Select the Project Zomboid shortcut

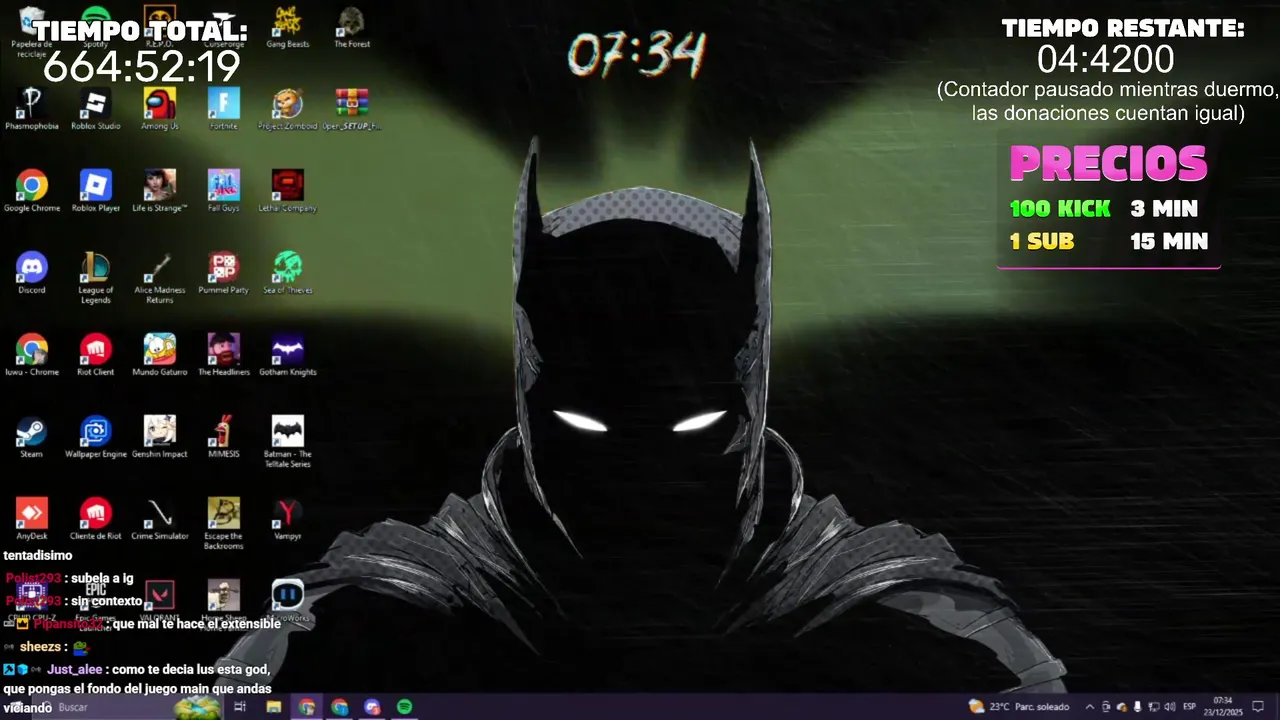pyautogui.click(x=288, y=109)
